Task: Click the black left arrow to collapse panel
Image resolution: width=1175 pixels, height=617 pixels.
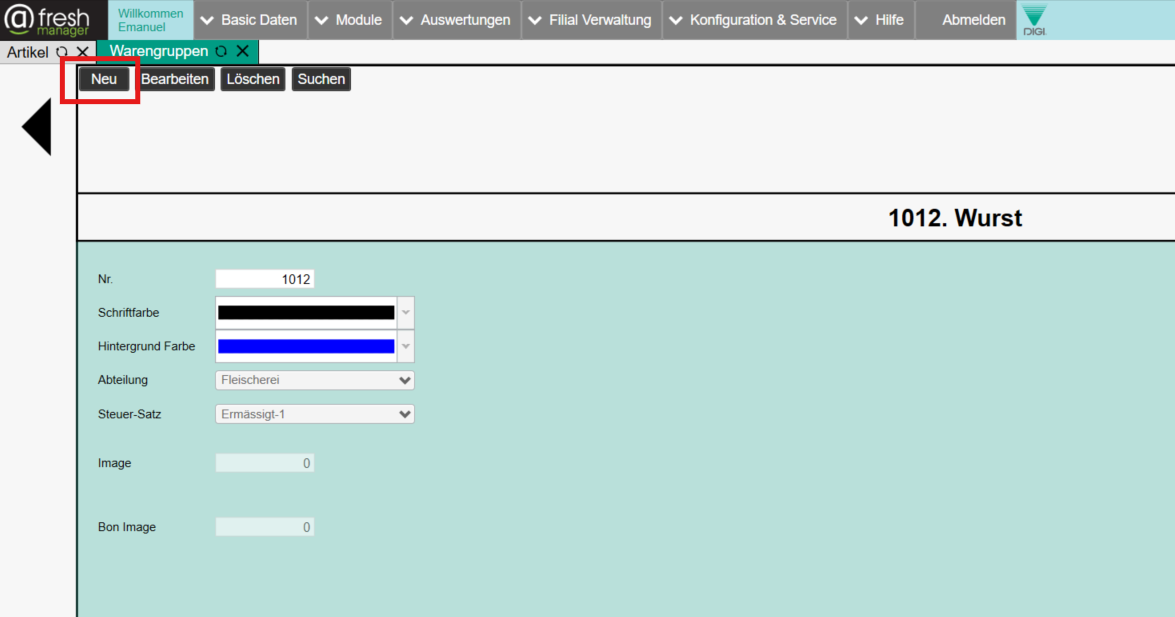Action: 37,127
